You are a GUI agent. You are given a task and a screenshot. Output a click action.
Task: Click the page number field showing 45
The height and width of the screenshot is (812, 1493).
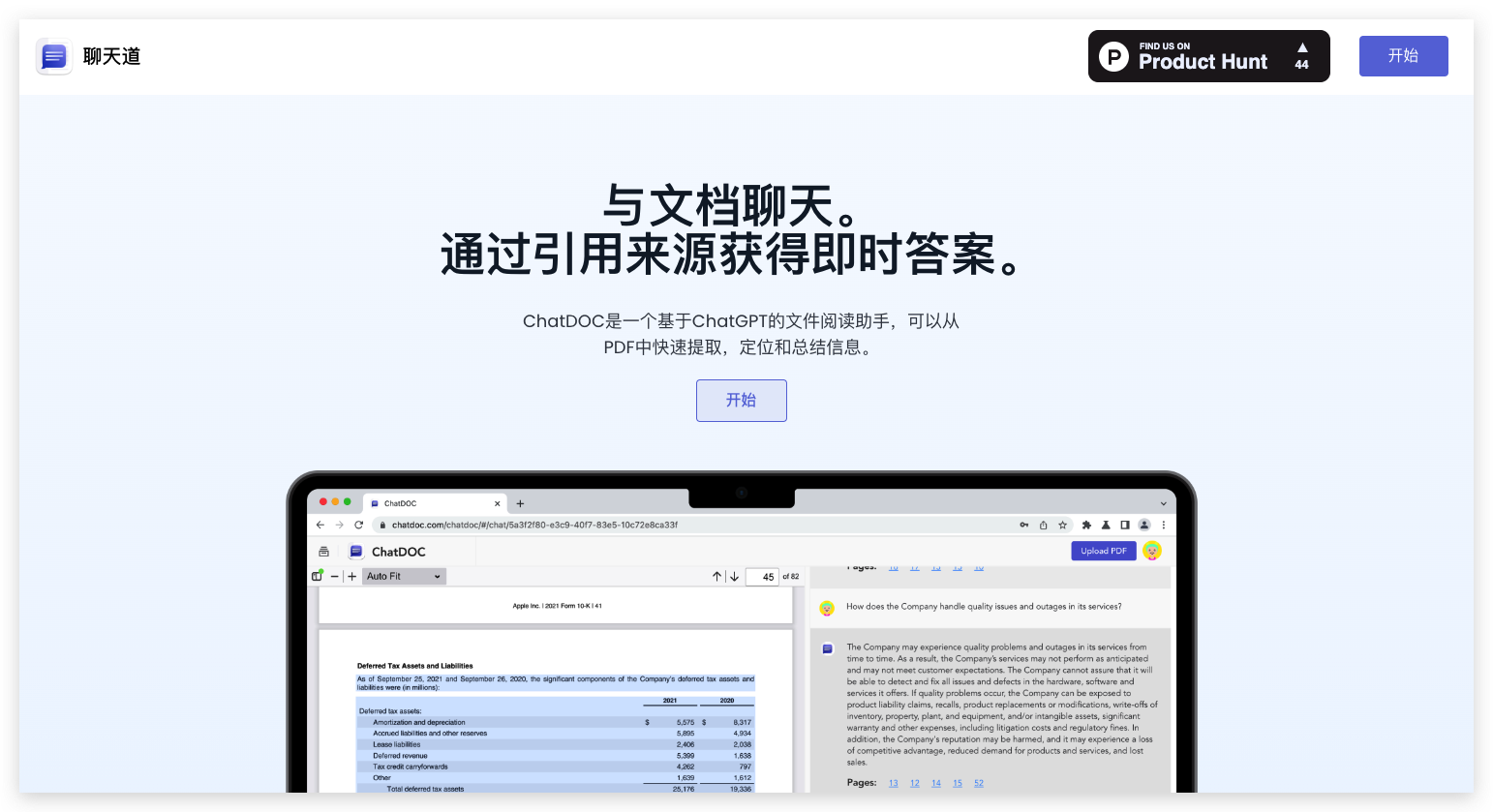(762, 577)
